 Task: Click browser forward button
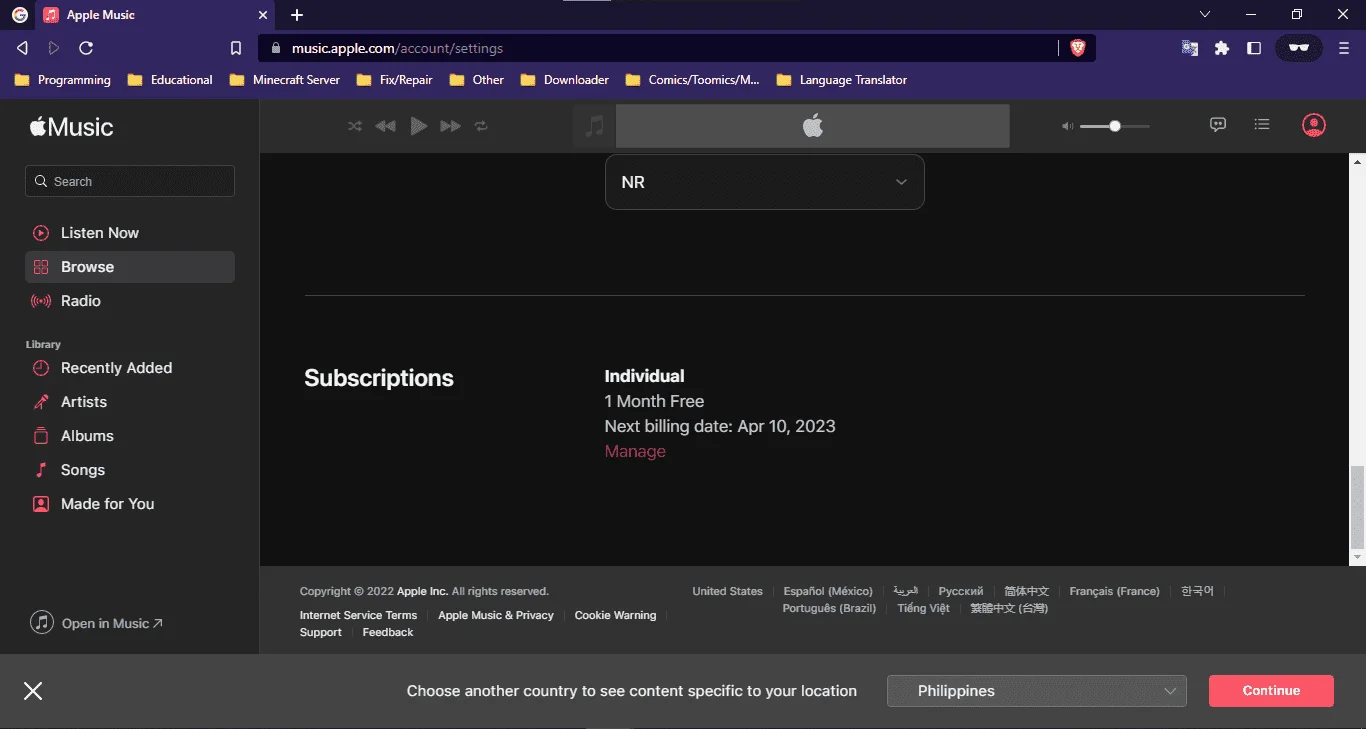point(54,48)
